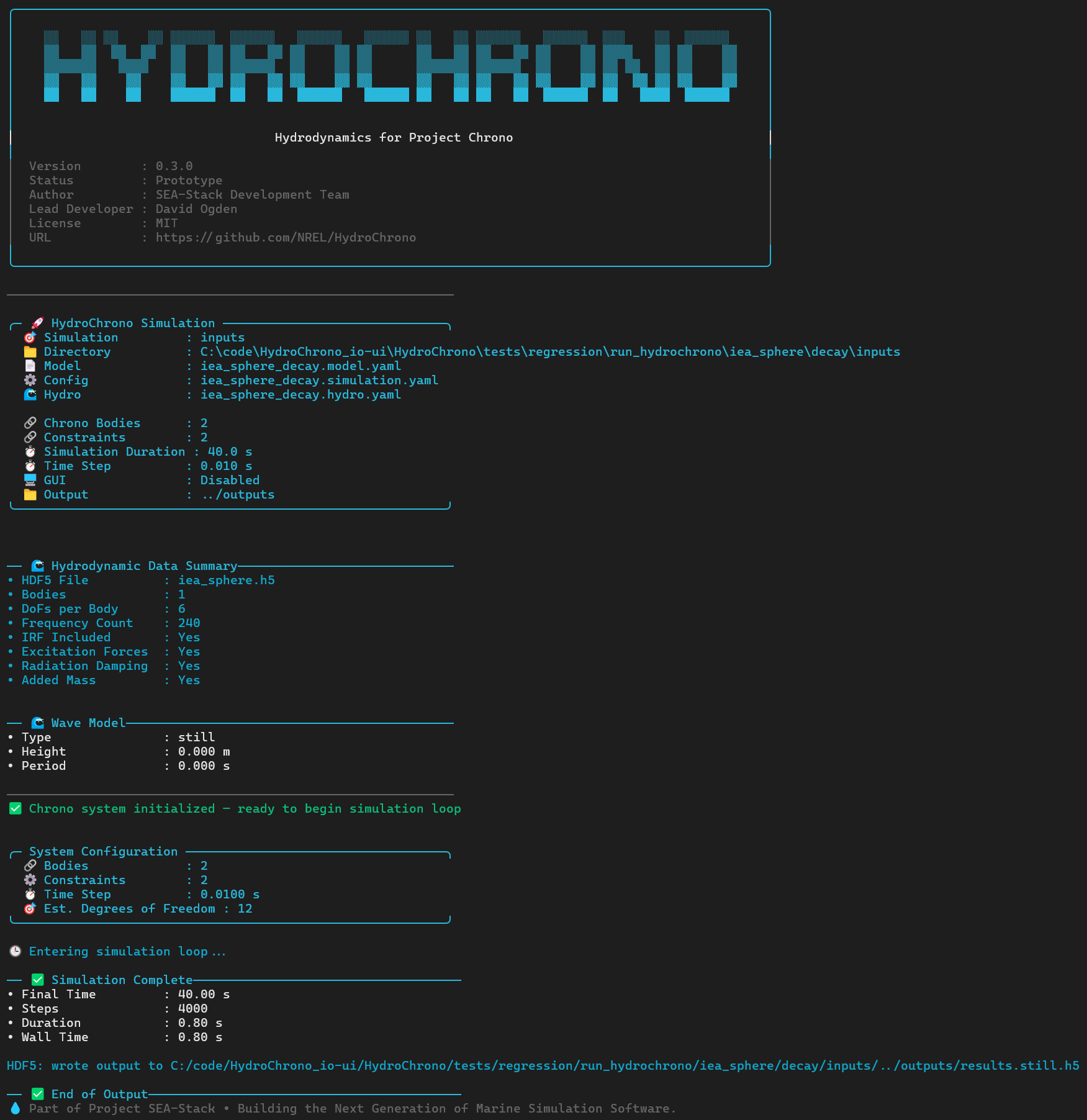The width and height of the screenshot is (1087, 1120).
Task: Click the clock icon before Entering simulation loop
Action: [16, 952]
